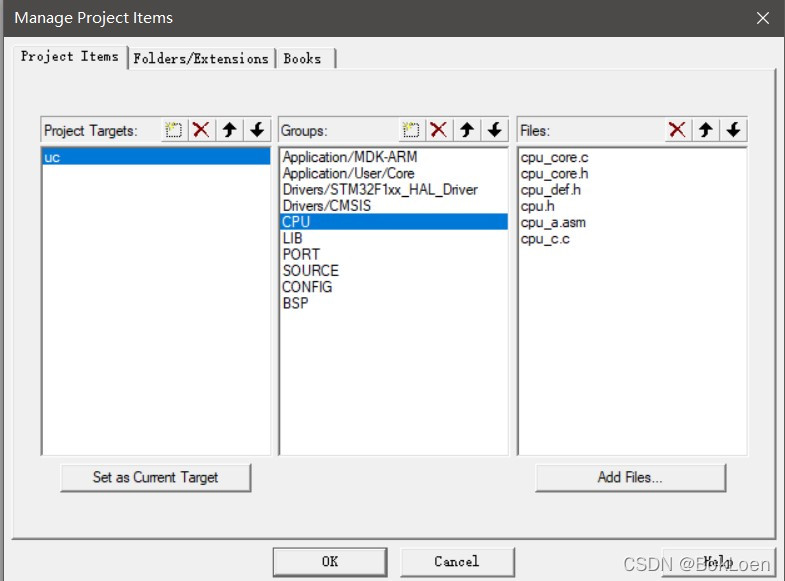Click the Add Files button
Image resolution: width=785 pixels, height=581 pixels.
pos(630,478)
